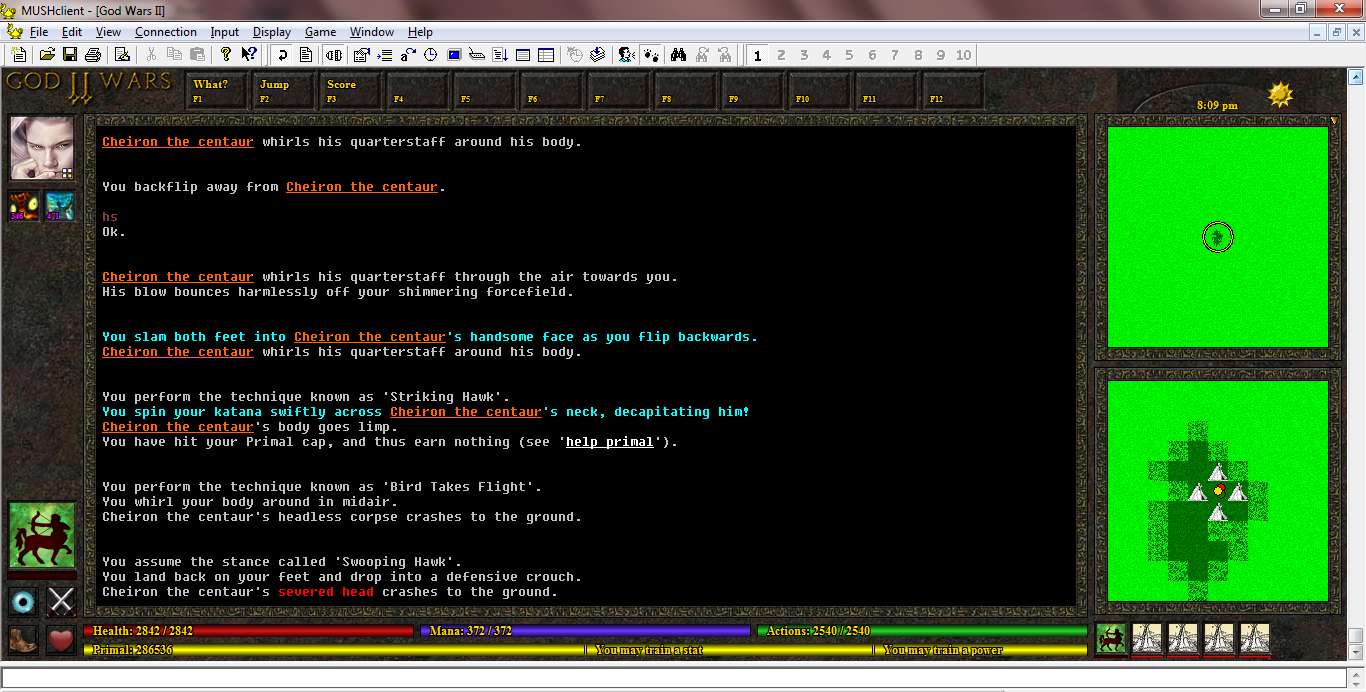The width and height of the screenshot is (1366, 692).
Task: Click the player character portrait
Action: 42,148
